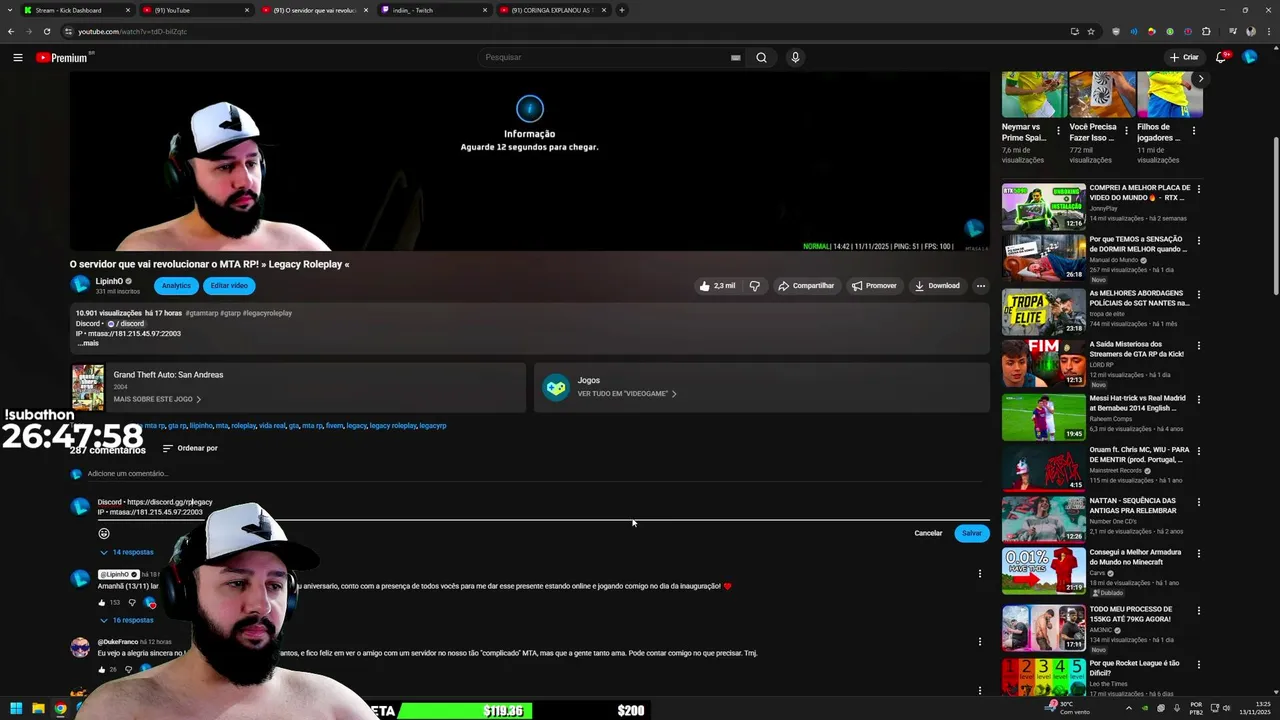Dislike the Legacy Roleplay video
The width and height of the screenshot is (1280, 720).
(755, 285)
